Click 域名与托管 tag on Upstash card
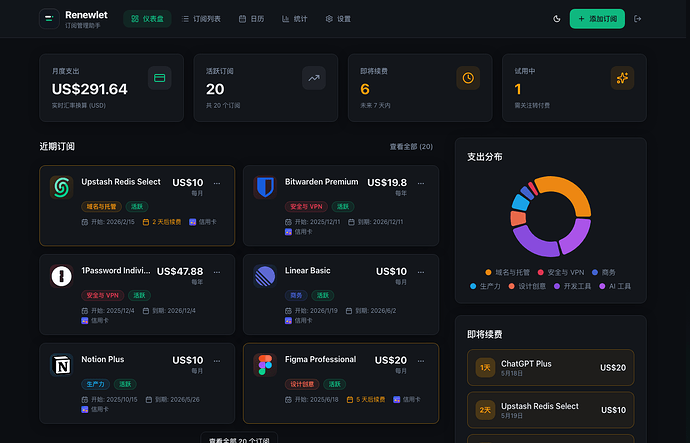The width and height of the screenshot is (690, 443). (101, 206)
